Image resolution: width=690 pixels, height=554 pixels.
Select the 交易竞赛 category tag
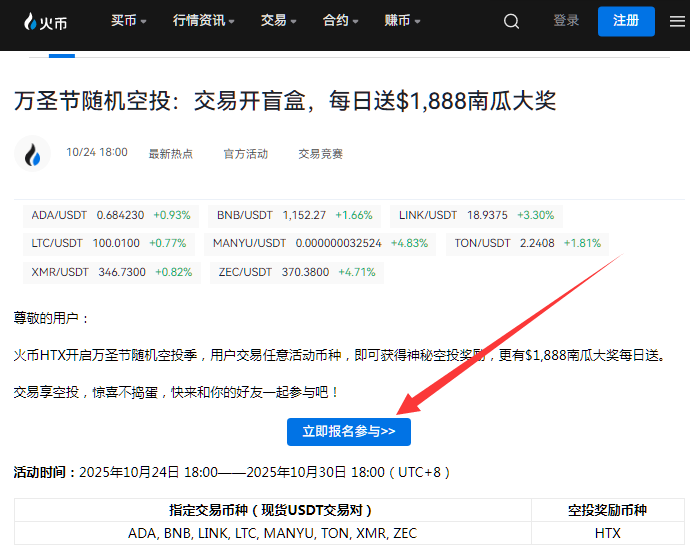320,154
